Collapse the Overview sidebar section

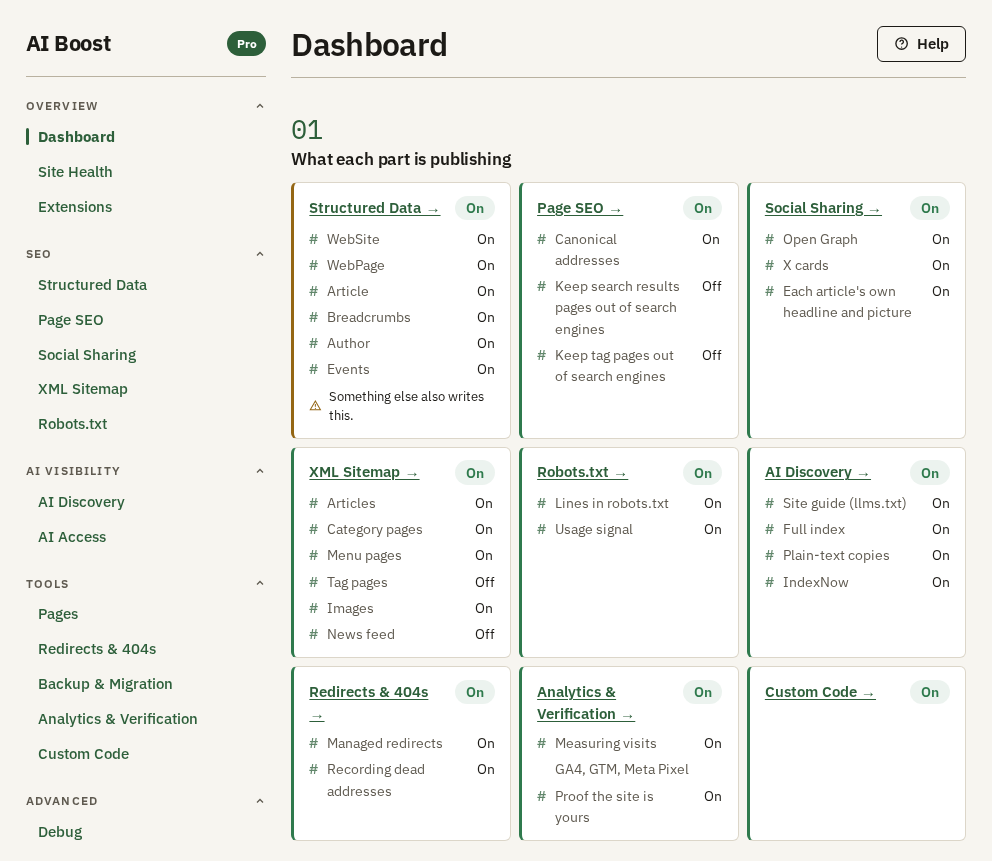[x=259, y=106]
